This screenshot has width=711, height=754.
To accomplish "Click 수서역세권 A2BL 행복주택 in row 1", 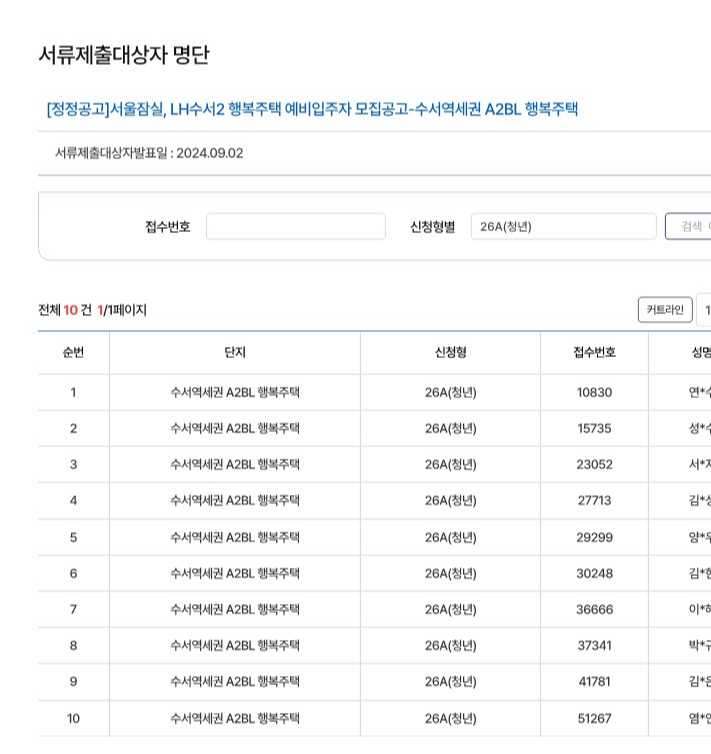I will pyautogui.click(x=235, y=392).
